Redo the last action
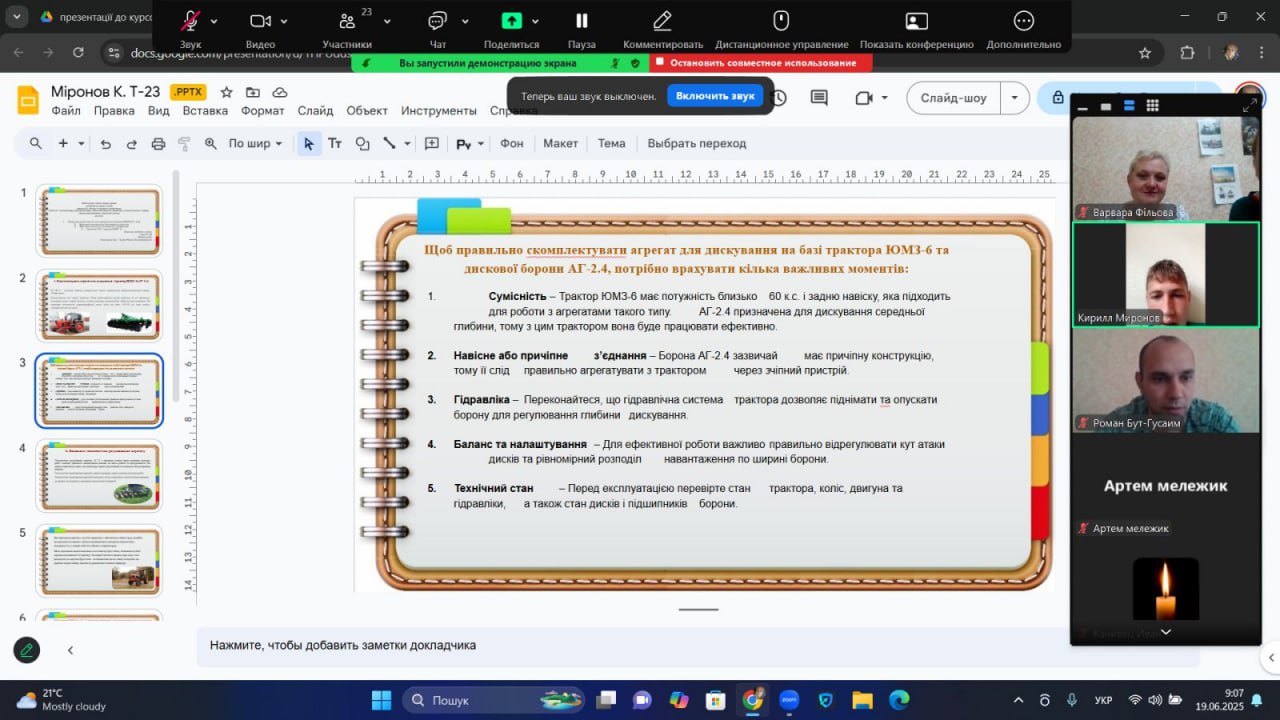 pyautogui.click(x=131, y=144)
